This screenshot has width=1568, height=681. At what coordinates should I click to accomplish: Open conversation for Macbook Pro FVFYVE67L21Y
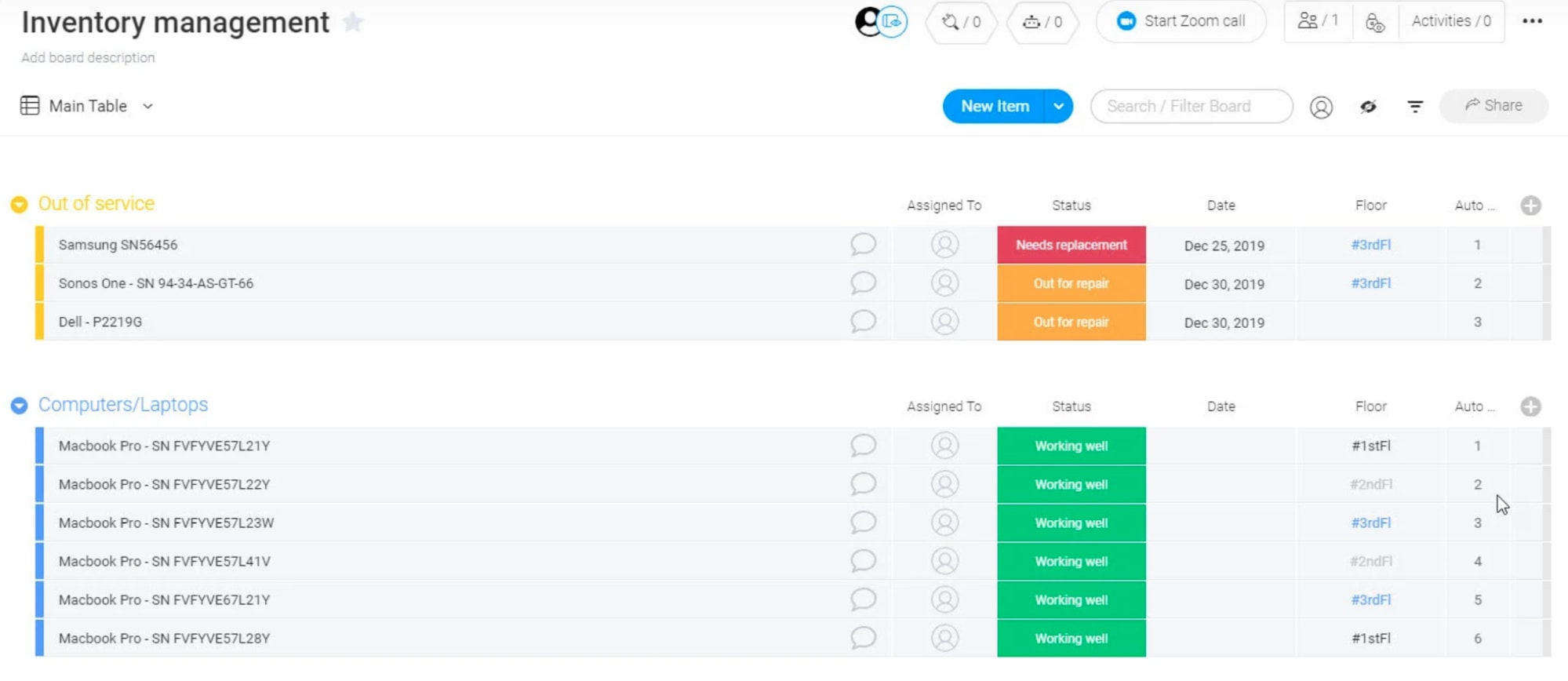point(863,599)
